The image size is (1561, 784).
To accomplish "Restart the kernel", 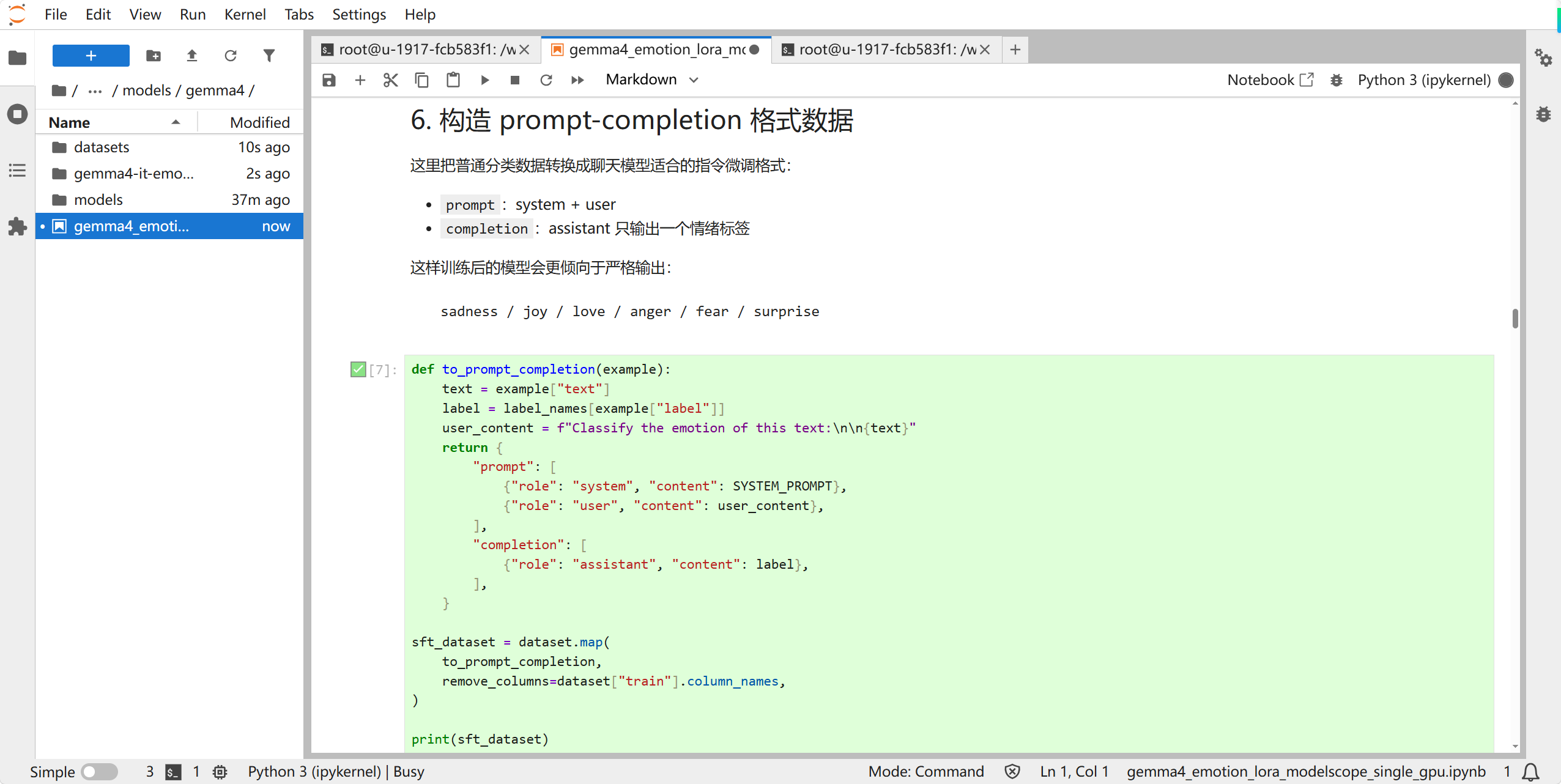I will 546,80.
